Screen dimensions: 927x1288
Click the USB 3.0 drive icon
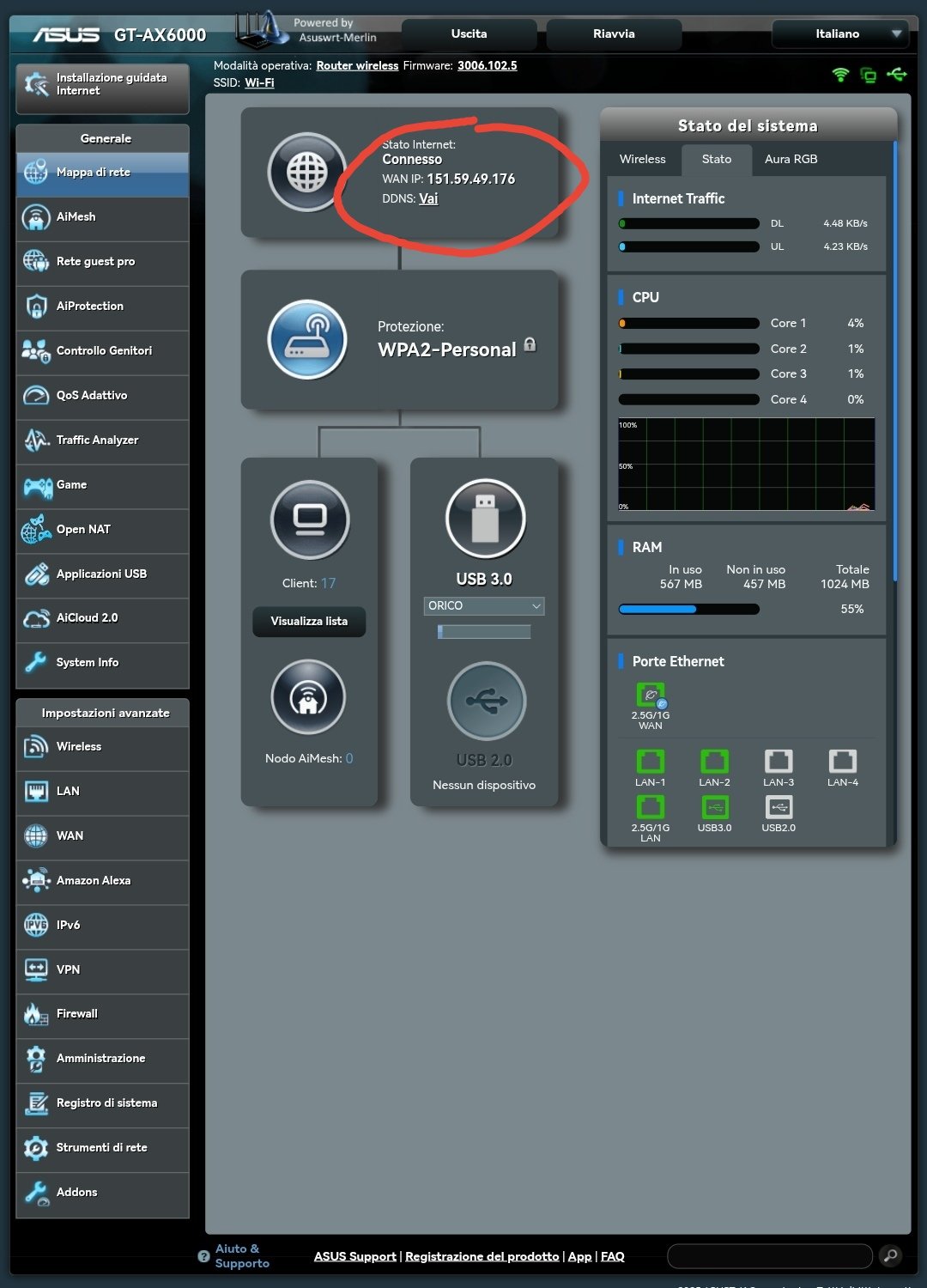click(x=485, y=519)
